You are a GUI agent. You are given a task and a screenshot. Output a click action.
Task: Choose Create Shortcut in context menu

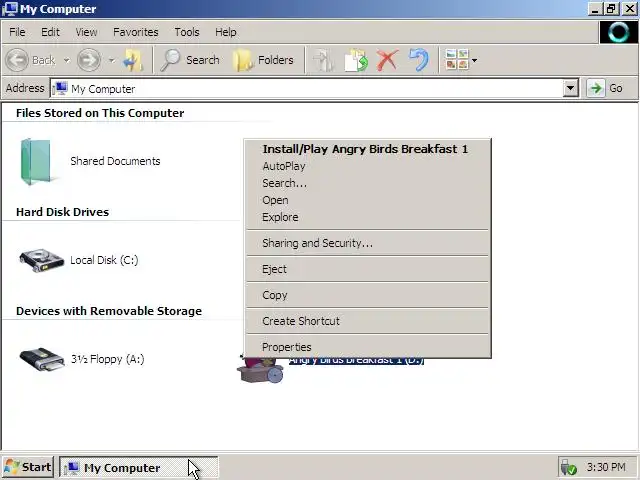[367, 321]
